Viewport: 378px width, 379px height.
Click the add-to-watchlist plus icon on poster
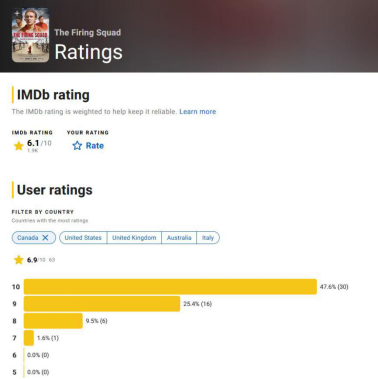(x=17, y=14)
